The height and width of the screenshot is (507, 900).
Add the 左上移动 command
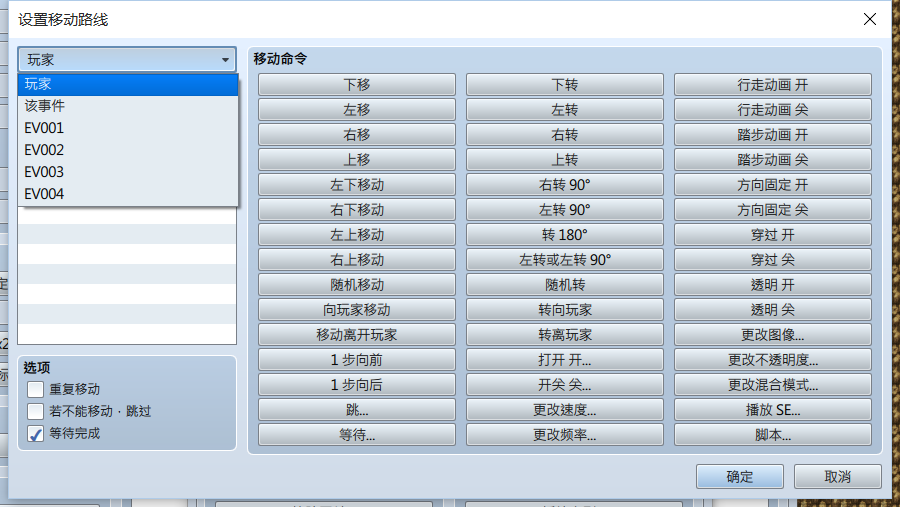(356, 234)
